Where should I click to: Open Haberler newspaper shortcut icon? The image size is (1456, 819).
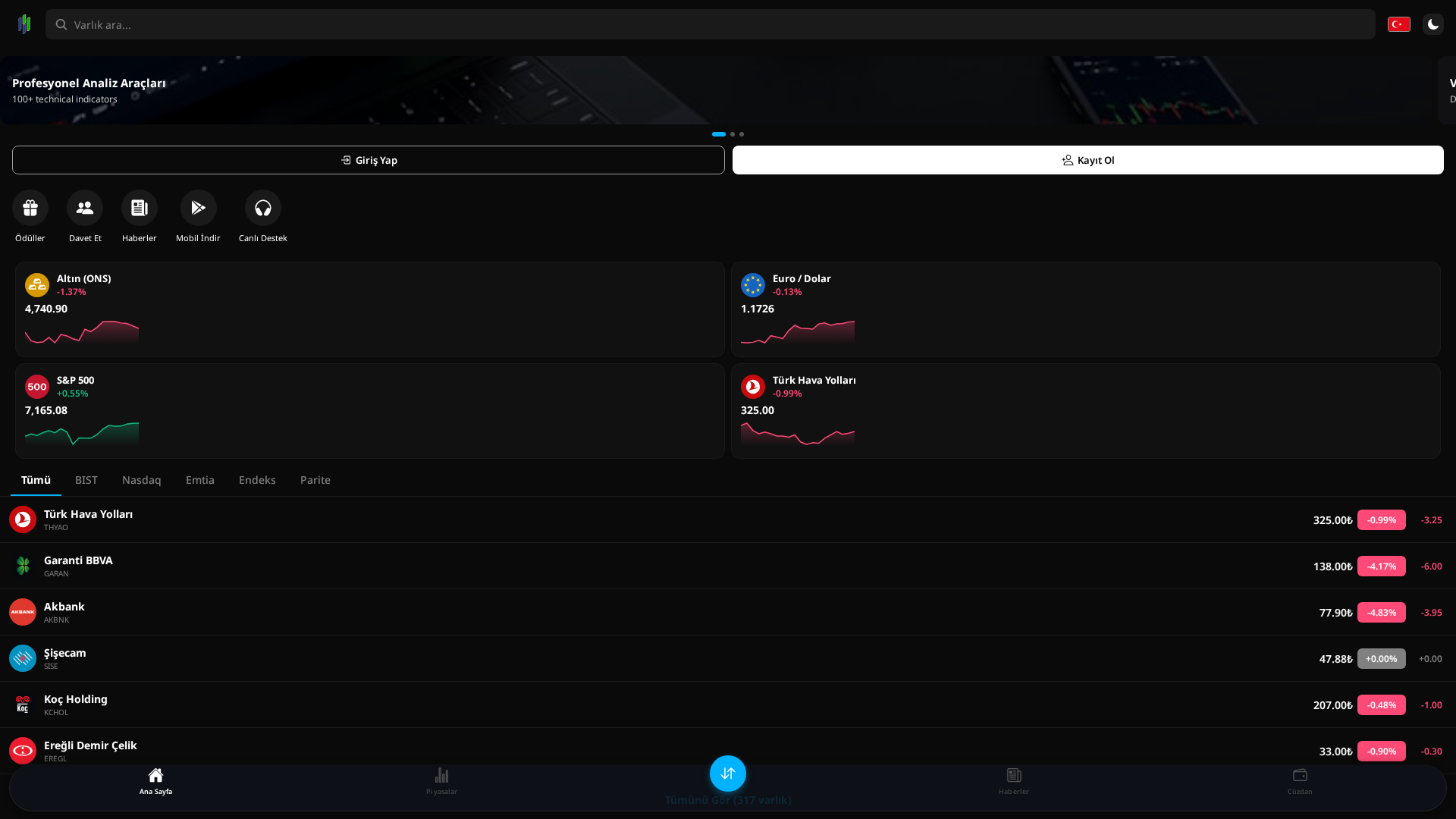point(140,208)
